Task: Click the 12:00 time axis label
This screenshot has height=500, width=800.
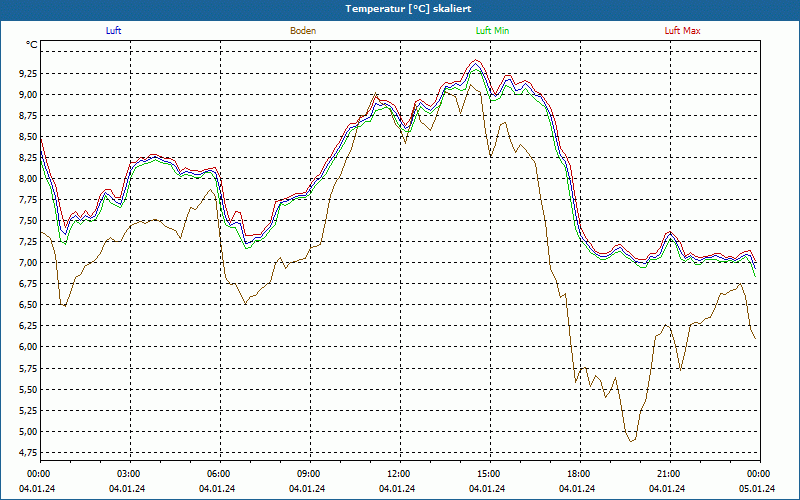Action: [x=399, y=474]
